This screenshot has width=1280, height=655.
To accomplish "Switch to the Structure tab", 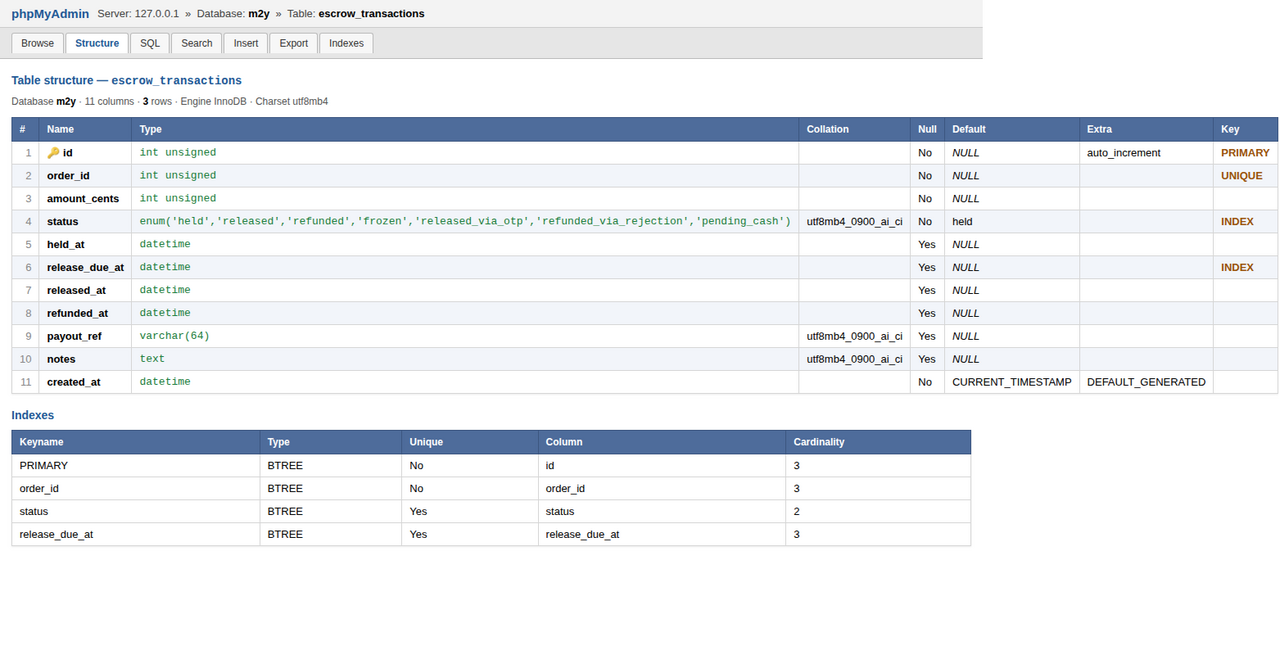I will click(x=97, y=43).
